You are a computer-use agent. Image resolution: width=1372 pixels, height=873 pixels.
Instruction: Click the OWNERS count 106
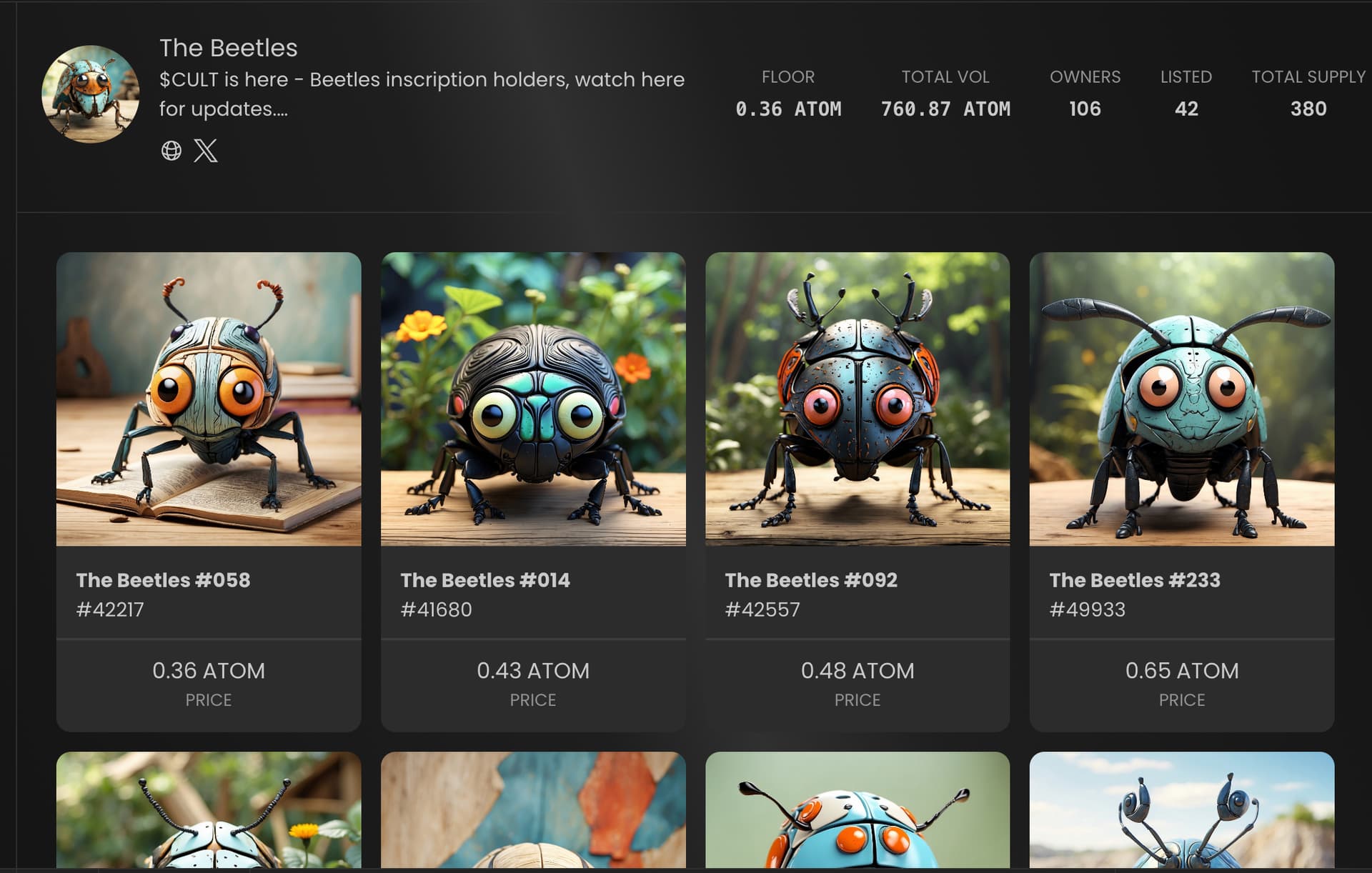point(1085,109)
